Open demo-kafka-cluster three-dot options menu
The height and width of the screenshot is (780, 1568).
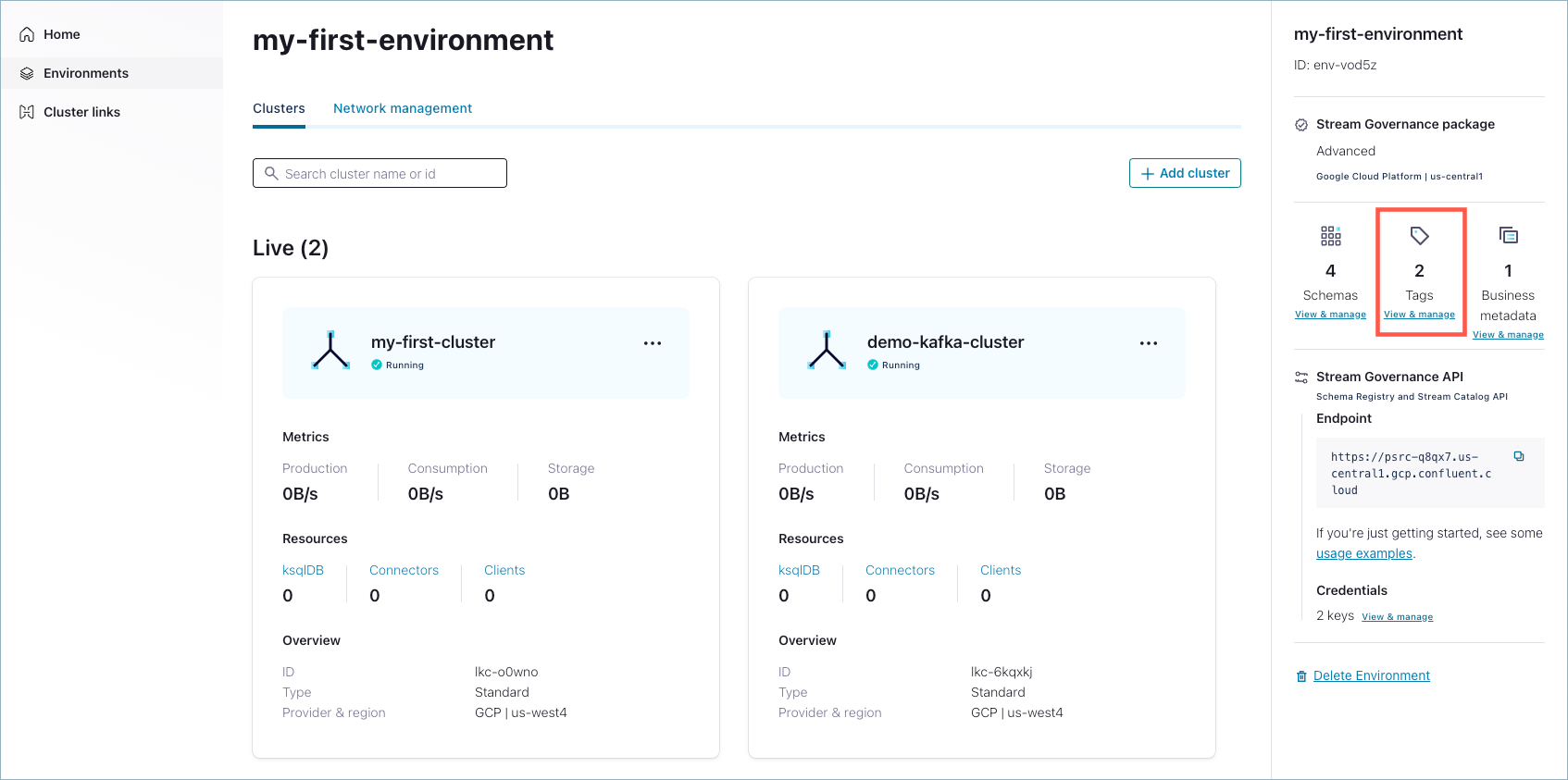tap(1149, 343)
